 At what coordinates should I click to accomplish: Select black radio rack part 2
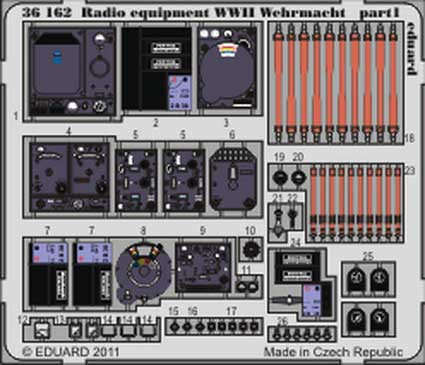(157, 69)
